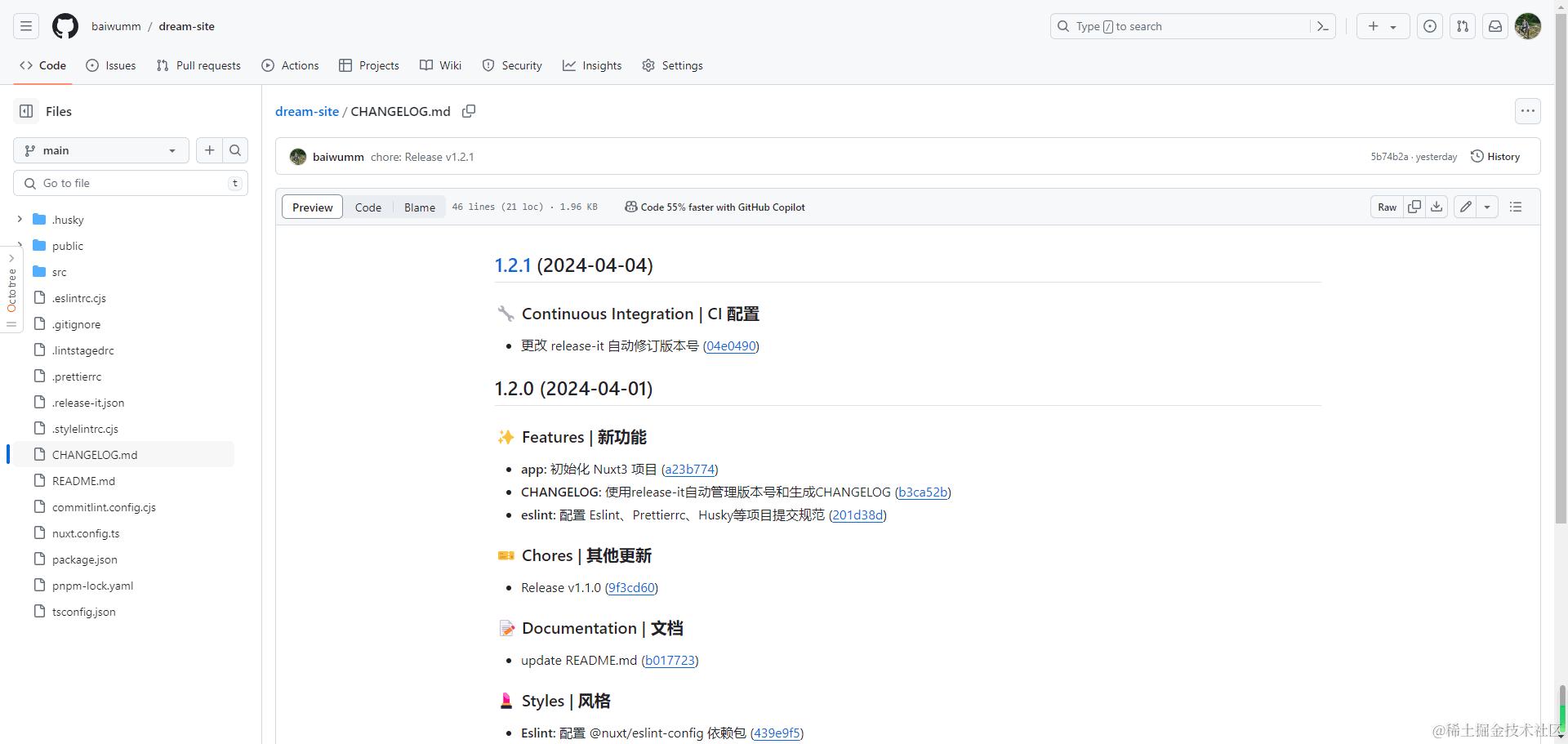Open the create new dropdown caret

coord(1393,26)
